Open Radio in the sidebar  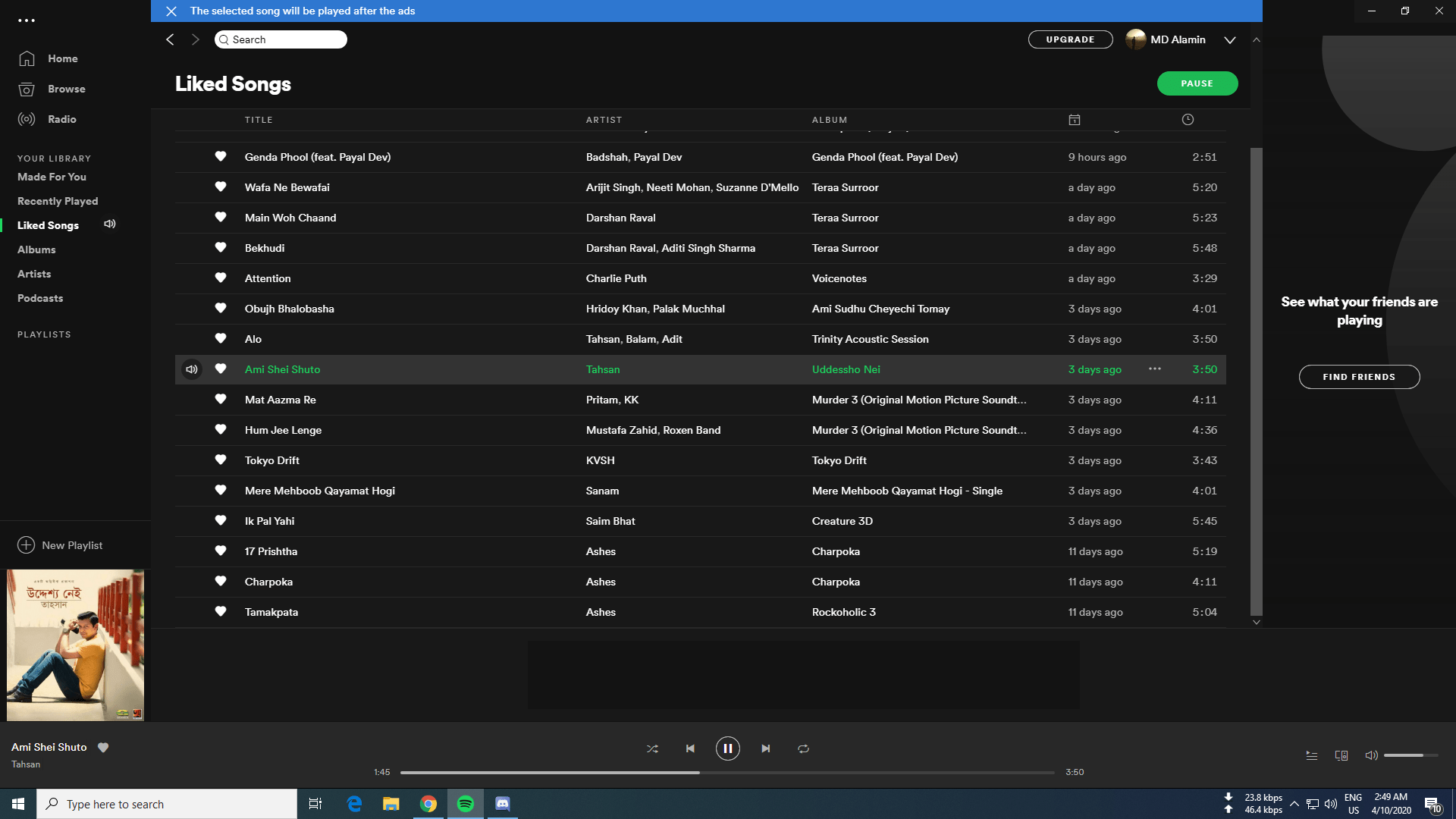tap(47, 119)
